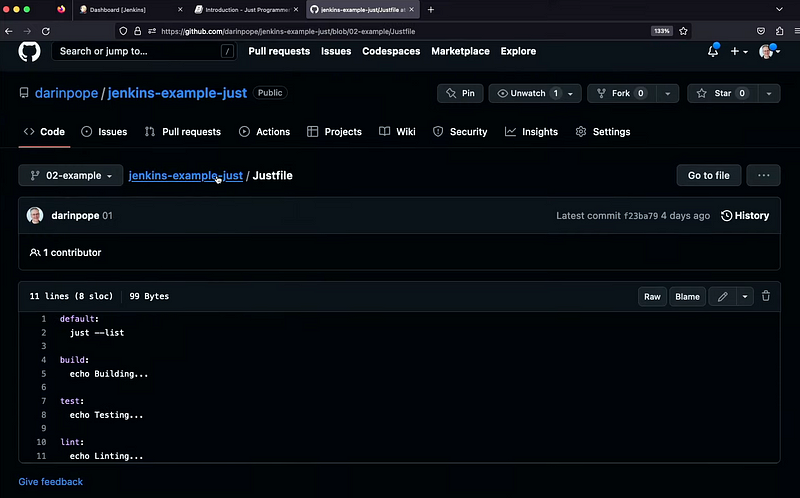Click the Fork button

[621, 93]
